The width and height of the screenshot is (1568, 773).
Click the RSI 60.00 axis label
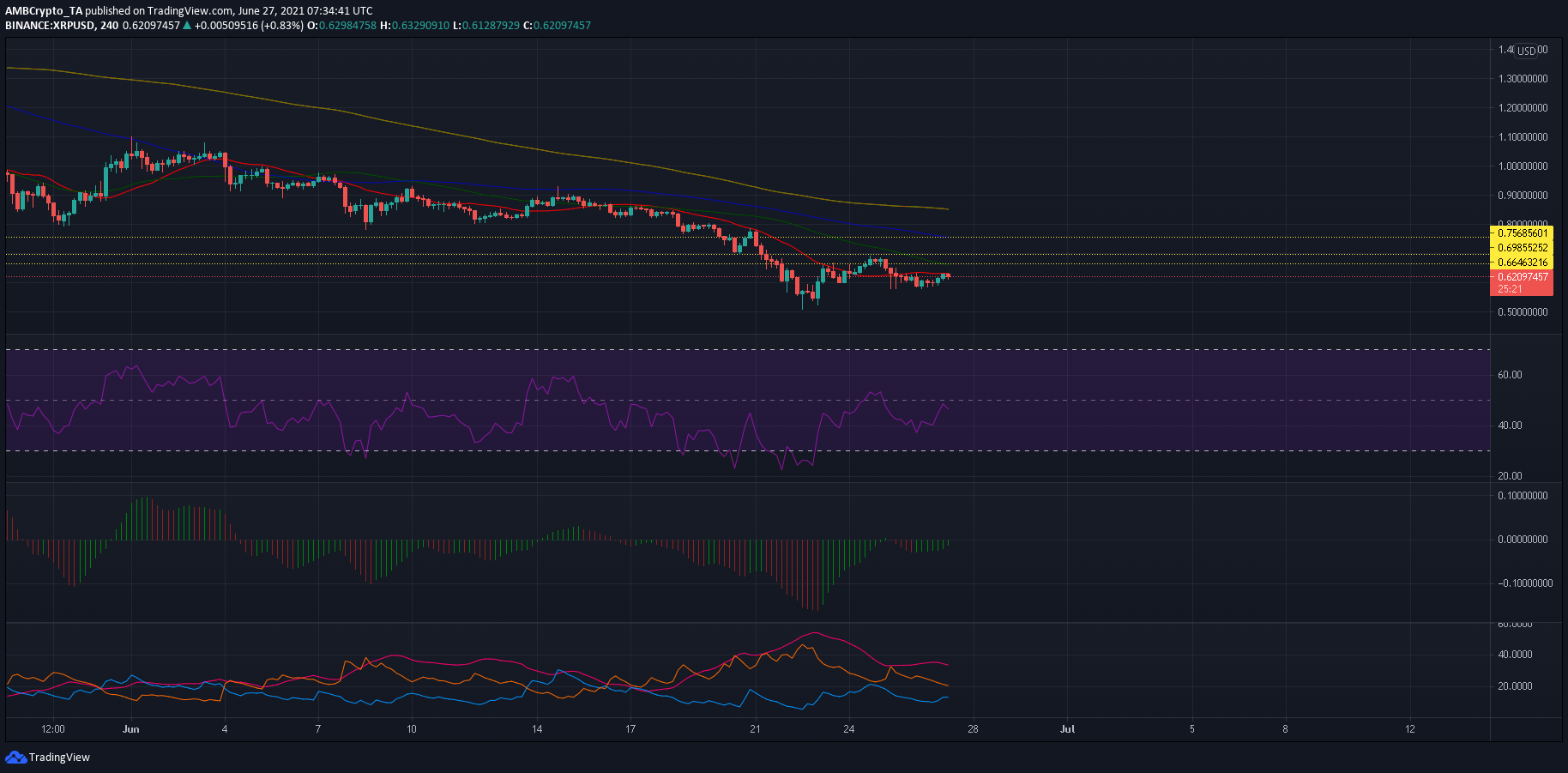(x=1510, y=375)
